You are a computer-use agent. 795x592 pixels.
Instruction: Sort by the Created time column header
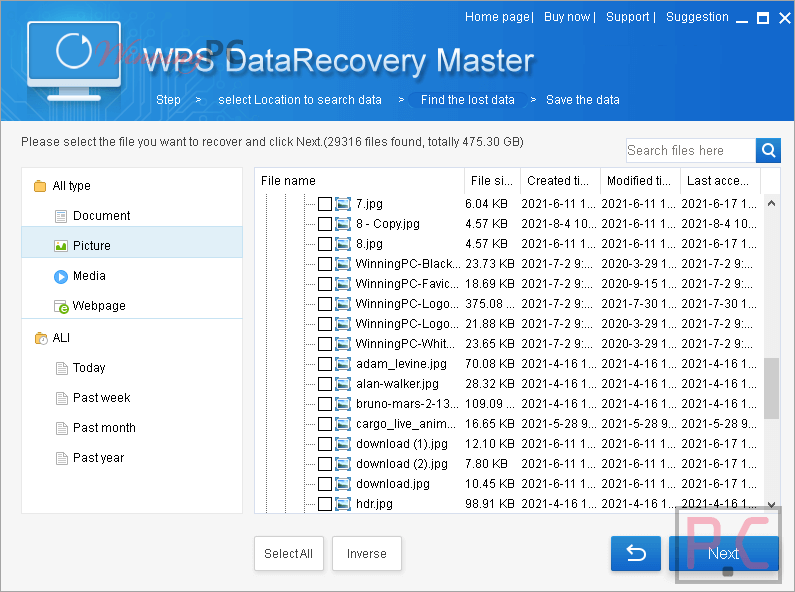pyautogui.click(x=560, y=181)
